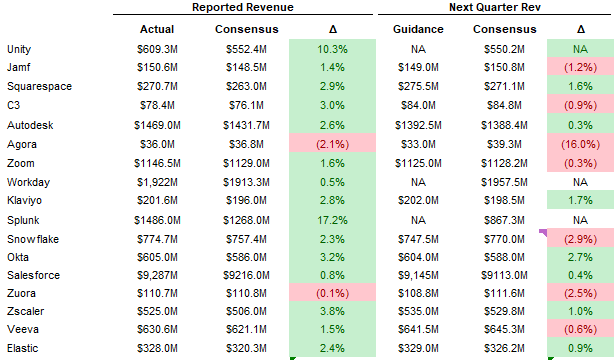Click the purple comment marker beside Snowflake's next-quarter delta
614x360 pixels.
point(543,233)
